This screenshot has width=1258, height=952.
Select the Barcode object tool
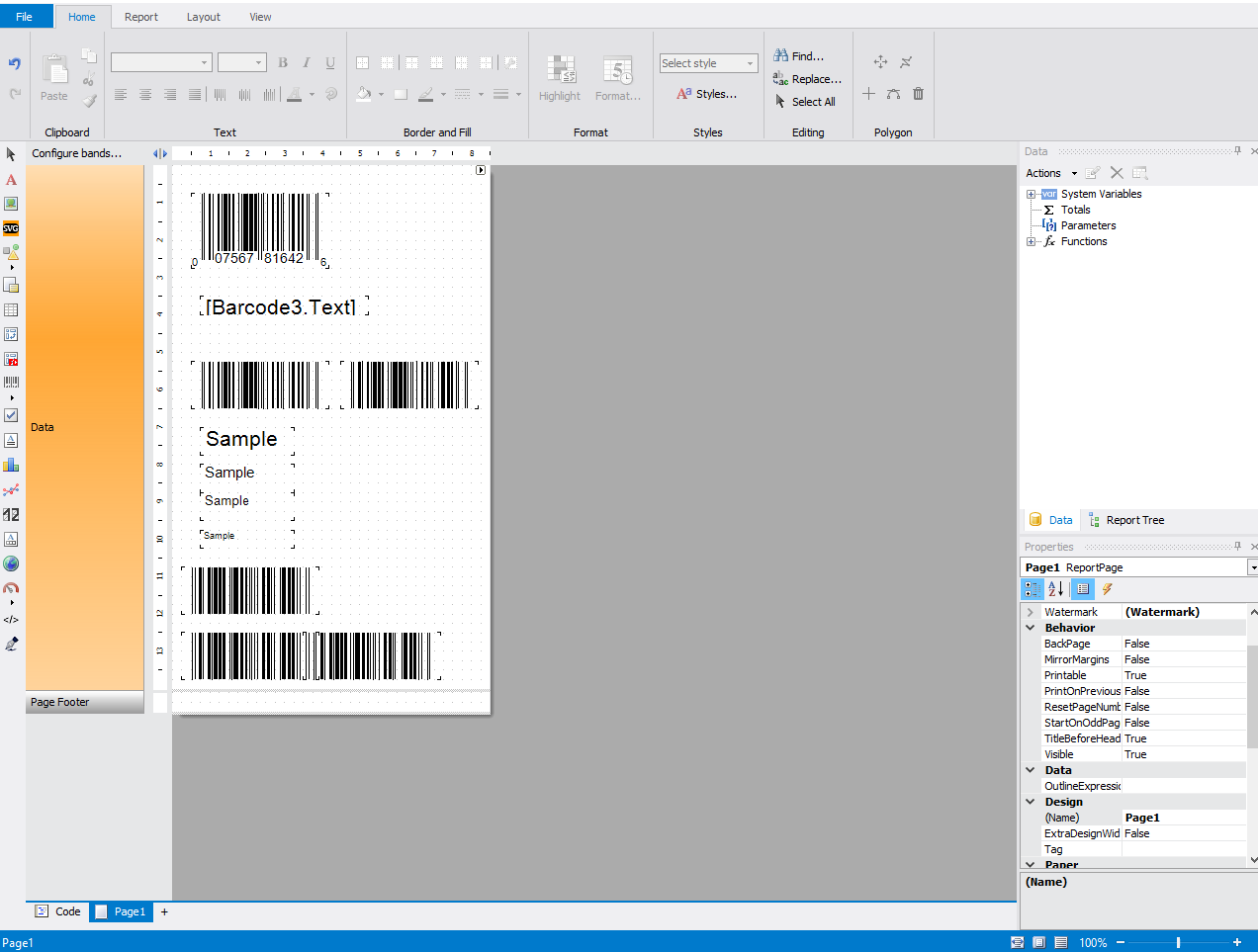[11, 382]
